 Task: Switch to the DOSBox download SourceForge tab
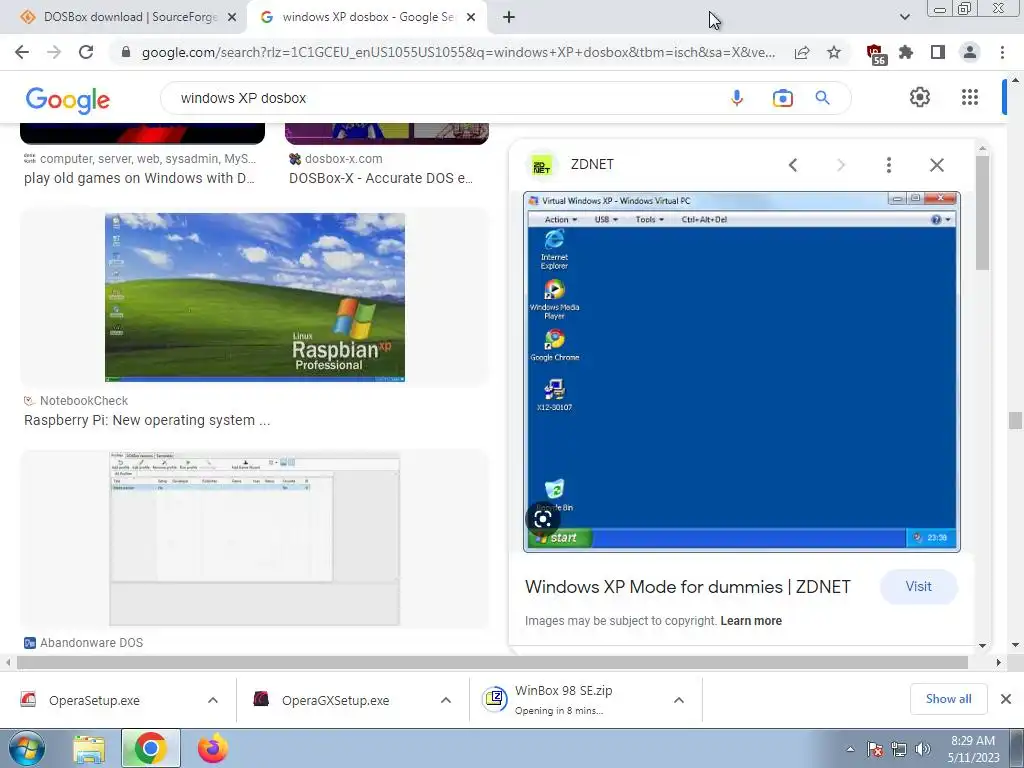(130, 17)
